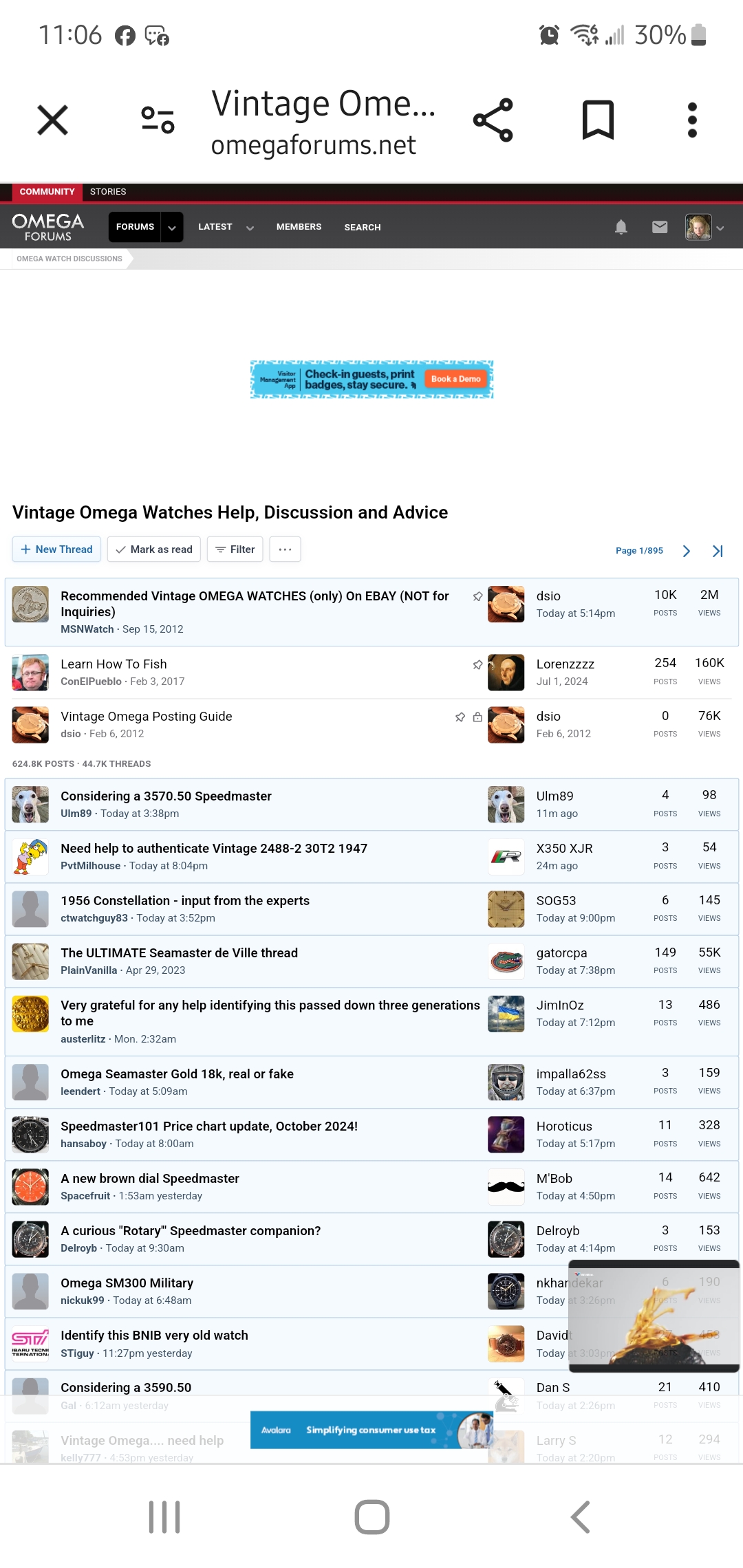The image size is (743, 1568).
Task: Open Android recent apps button
Action: 164,1516
